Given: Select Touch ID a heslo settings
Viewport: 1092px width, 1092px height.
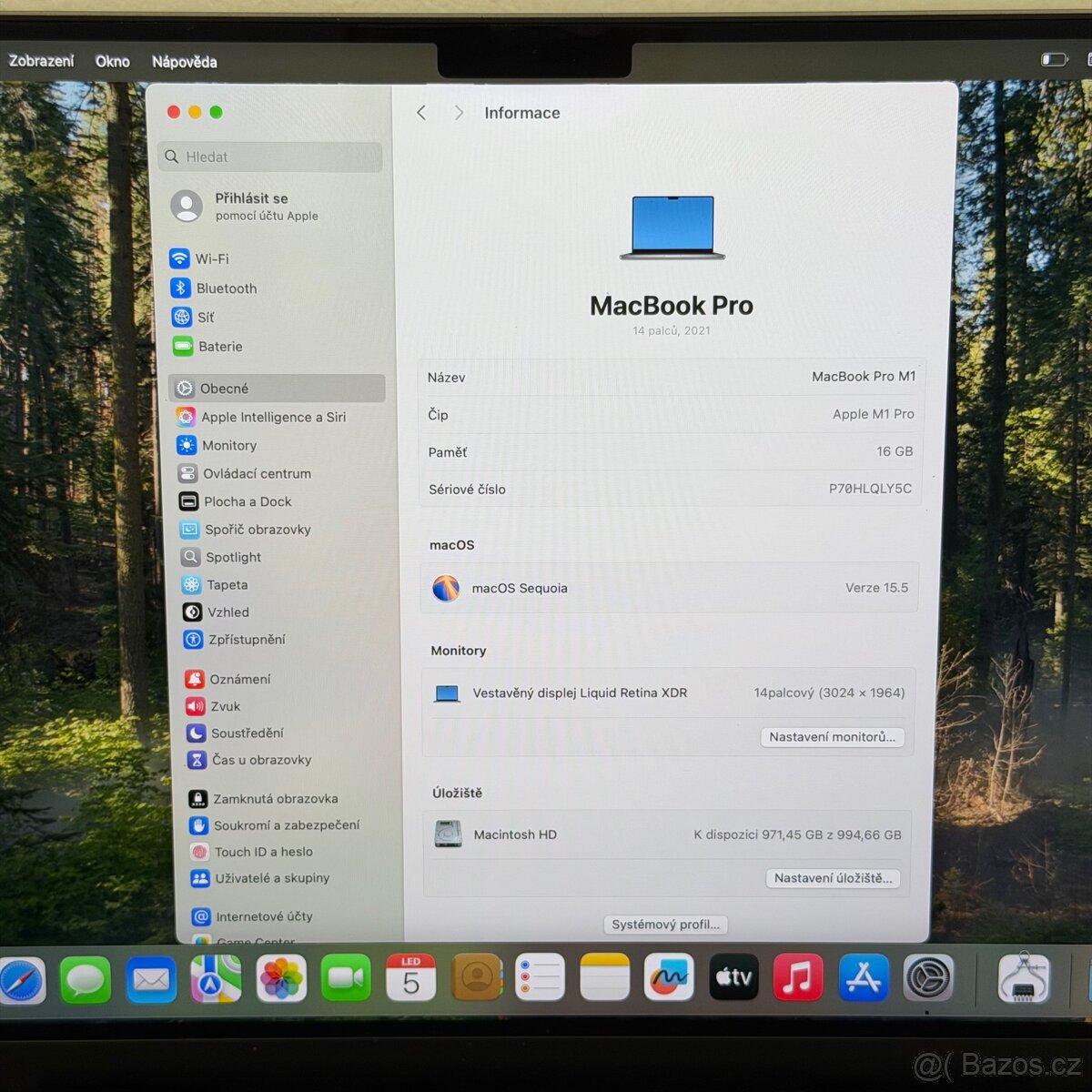Looking at the screenshot, I should 261,852.
